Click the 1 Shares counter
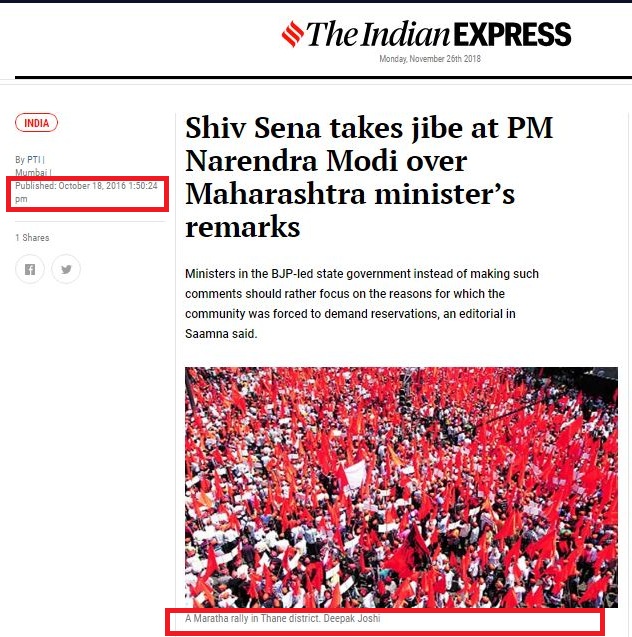The image size is (632, 637). point(32,238)
